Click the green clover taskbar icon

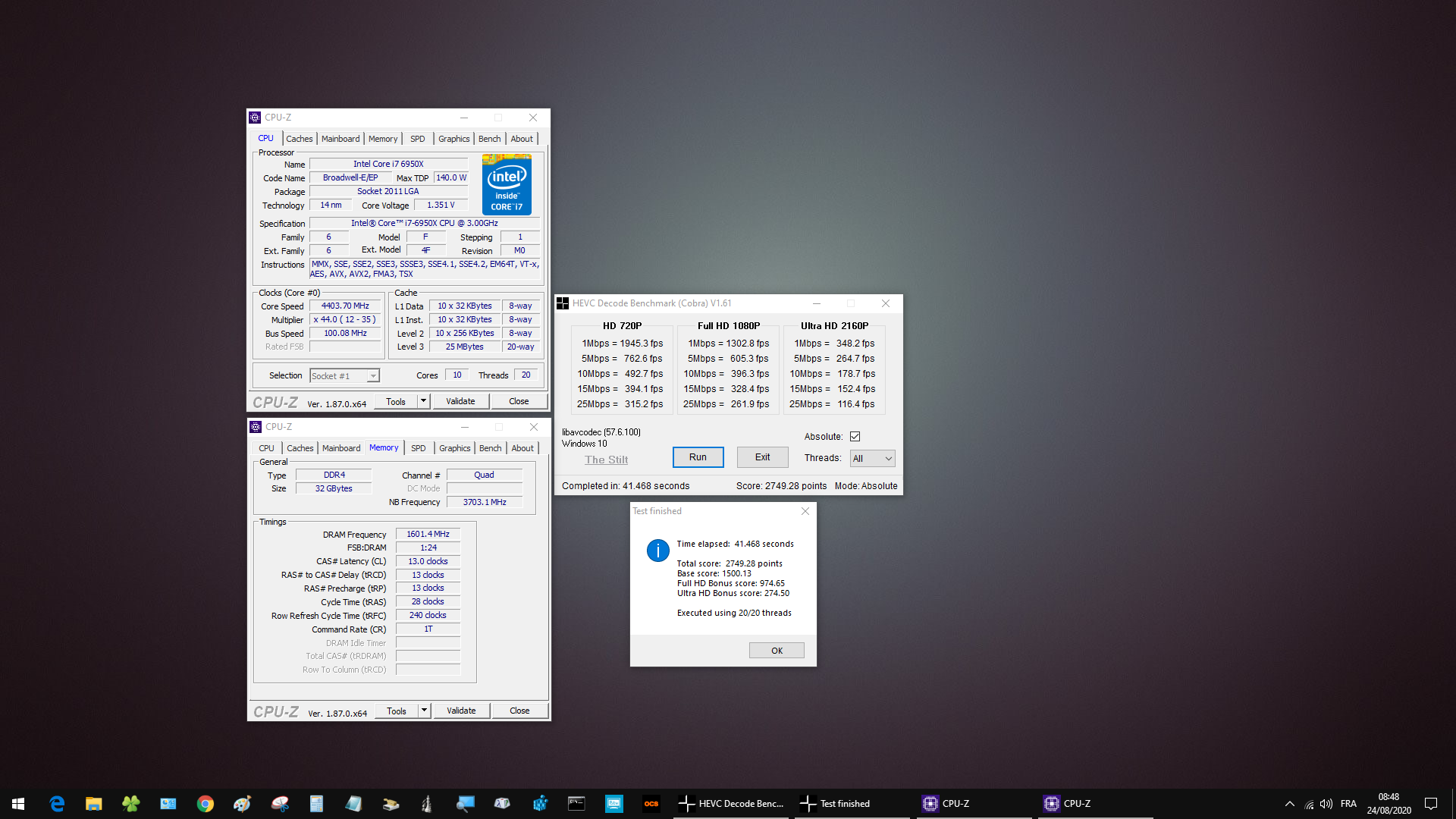click(131, 804)
